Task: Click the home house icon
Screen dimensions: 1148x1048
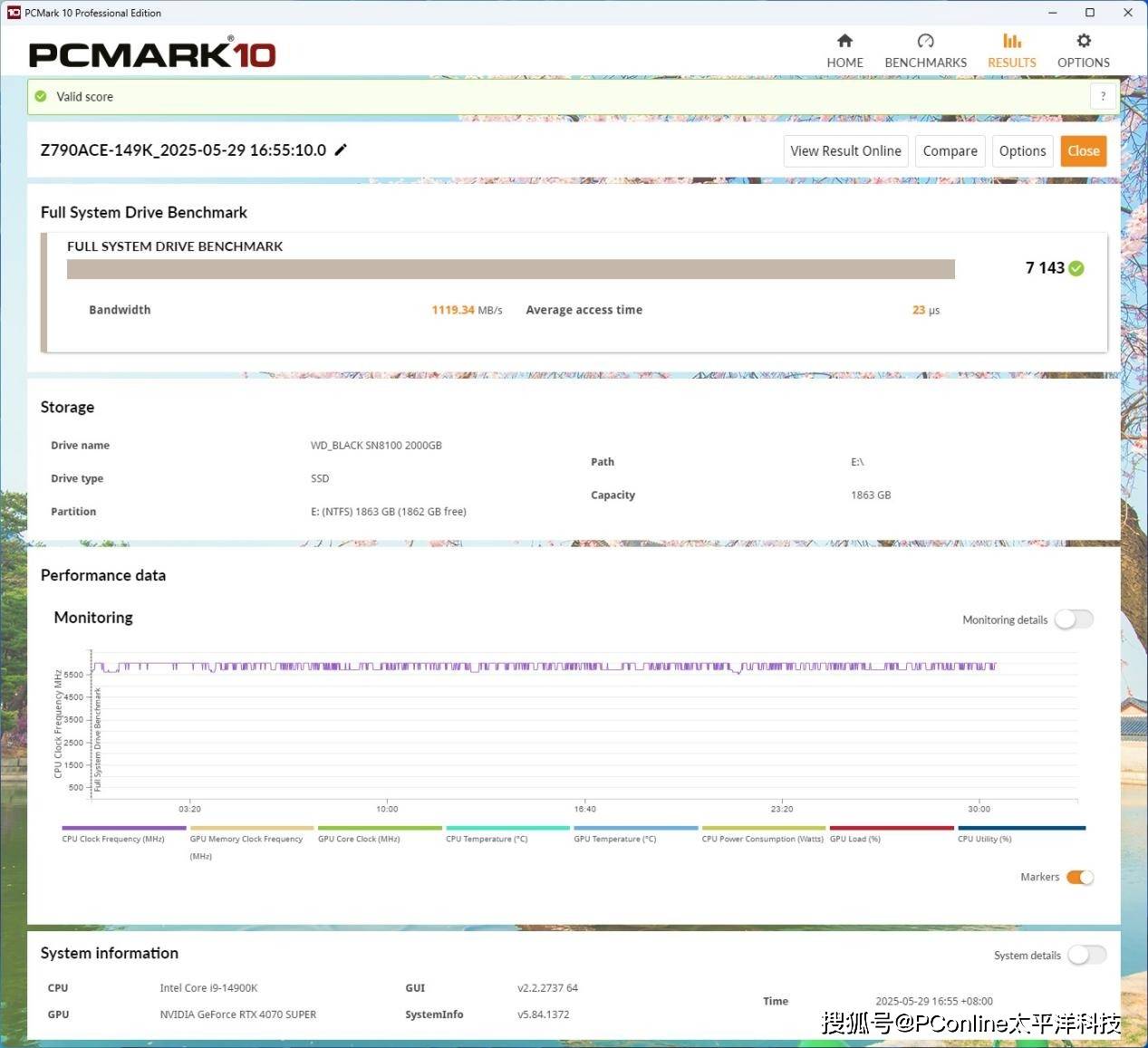Action: (844, 41)
